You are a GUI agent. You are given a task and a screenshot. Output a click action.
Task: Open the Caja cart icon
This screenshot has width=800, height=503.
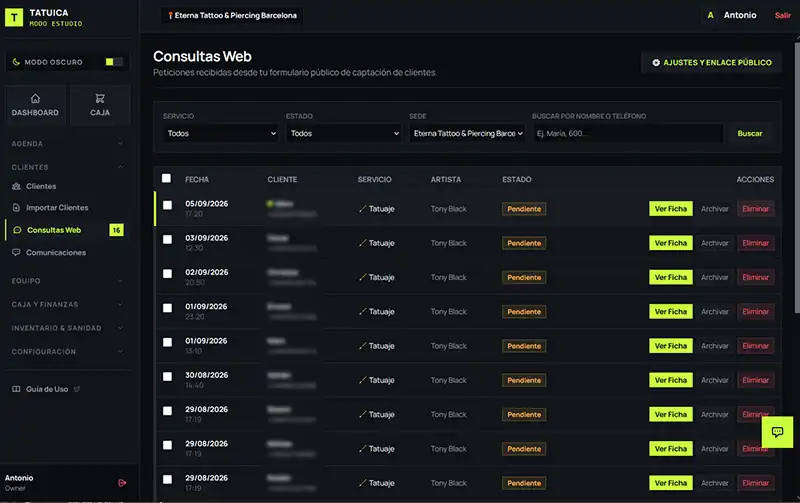tap(100, 98)
